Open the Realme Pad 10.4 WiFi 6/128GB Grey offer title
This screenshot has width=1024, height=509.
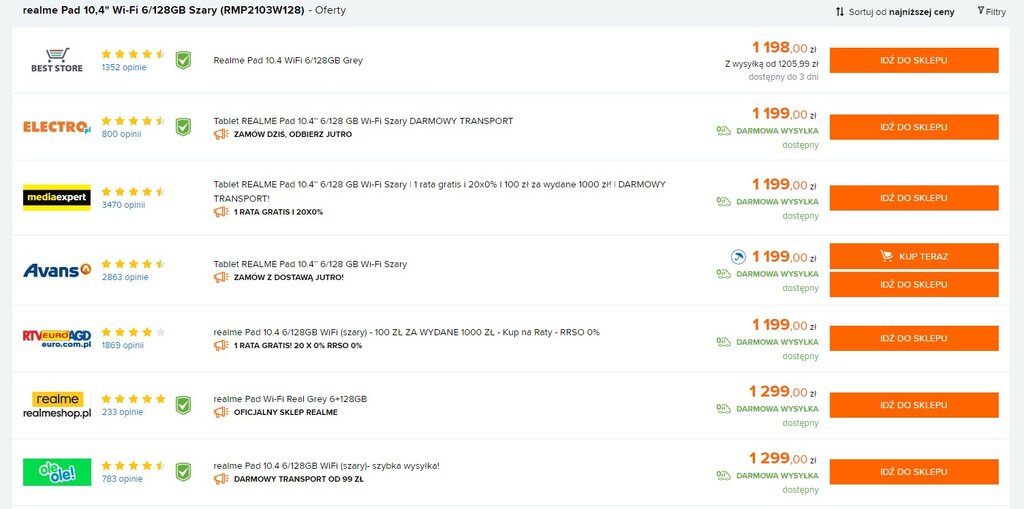[x=288, y=60]
